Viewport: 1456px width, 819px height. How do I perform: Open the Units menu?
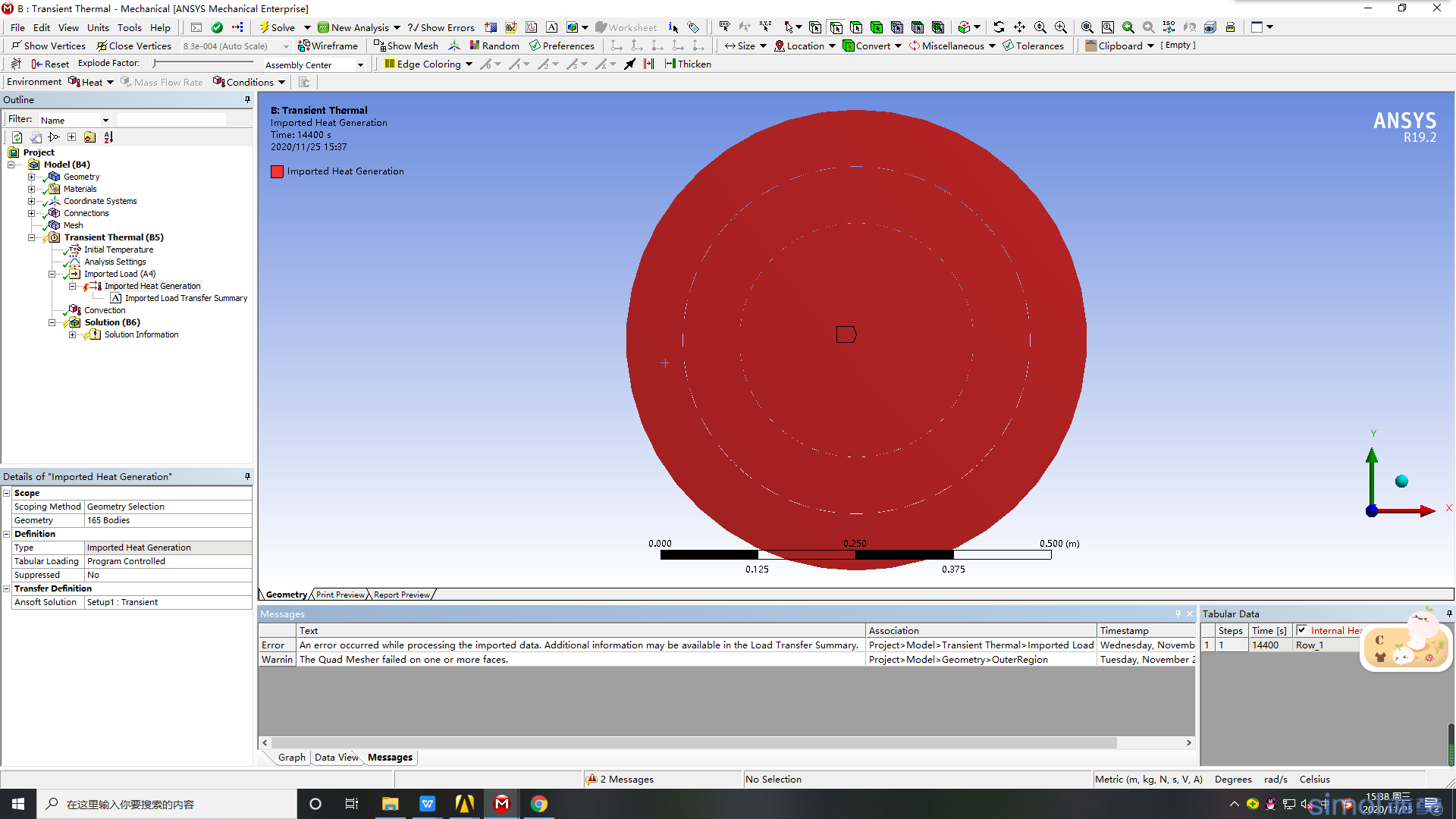coord(98,27)
